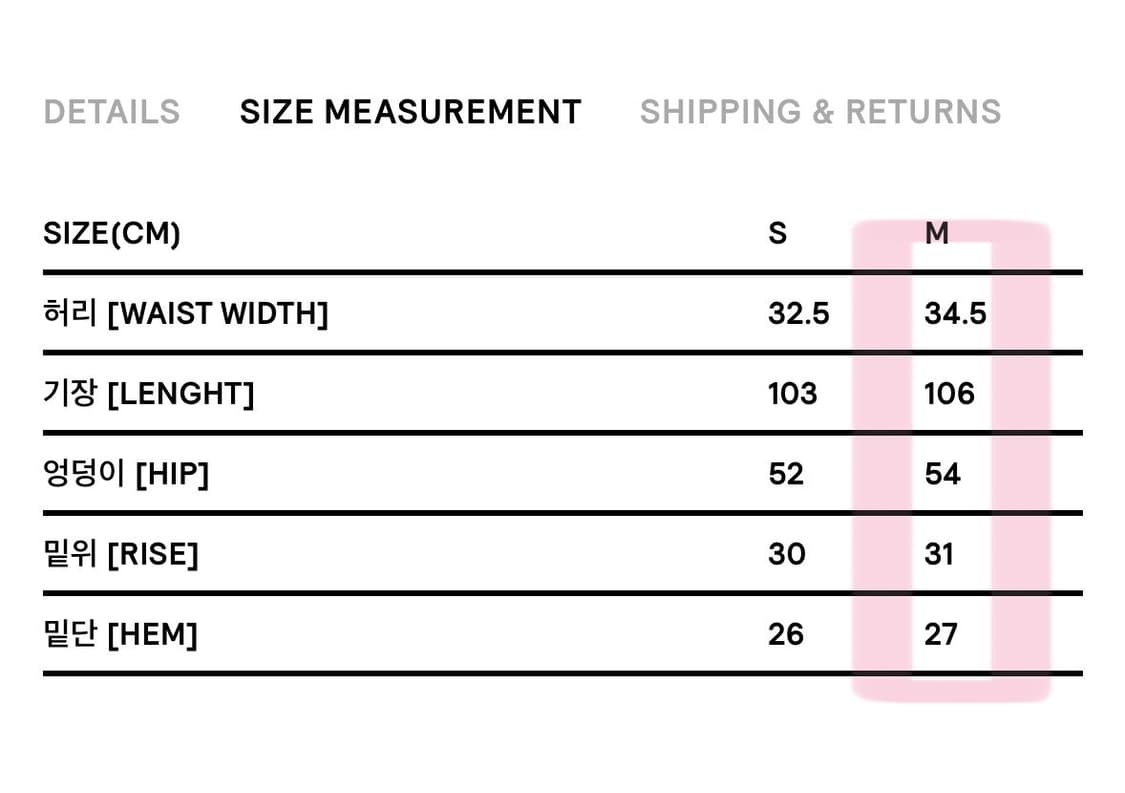Image resolution: width=1125 pixels, height=793 pixels.
Task: Select the SIZE MEASUREMENT tab
Action: (410, 112)
